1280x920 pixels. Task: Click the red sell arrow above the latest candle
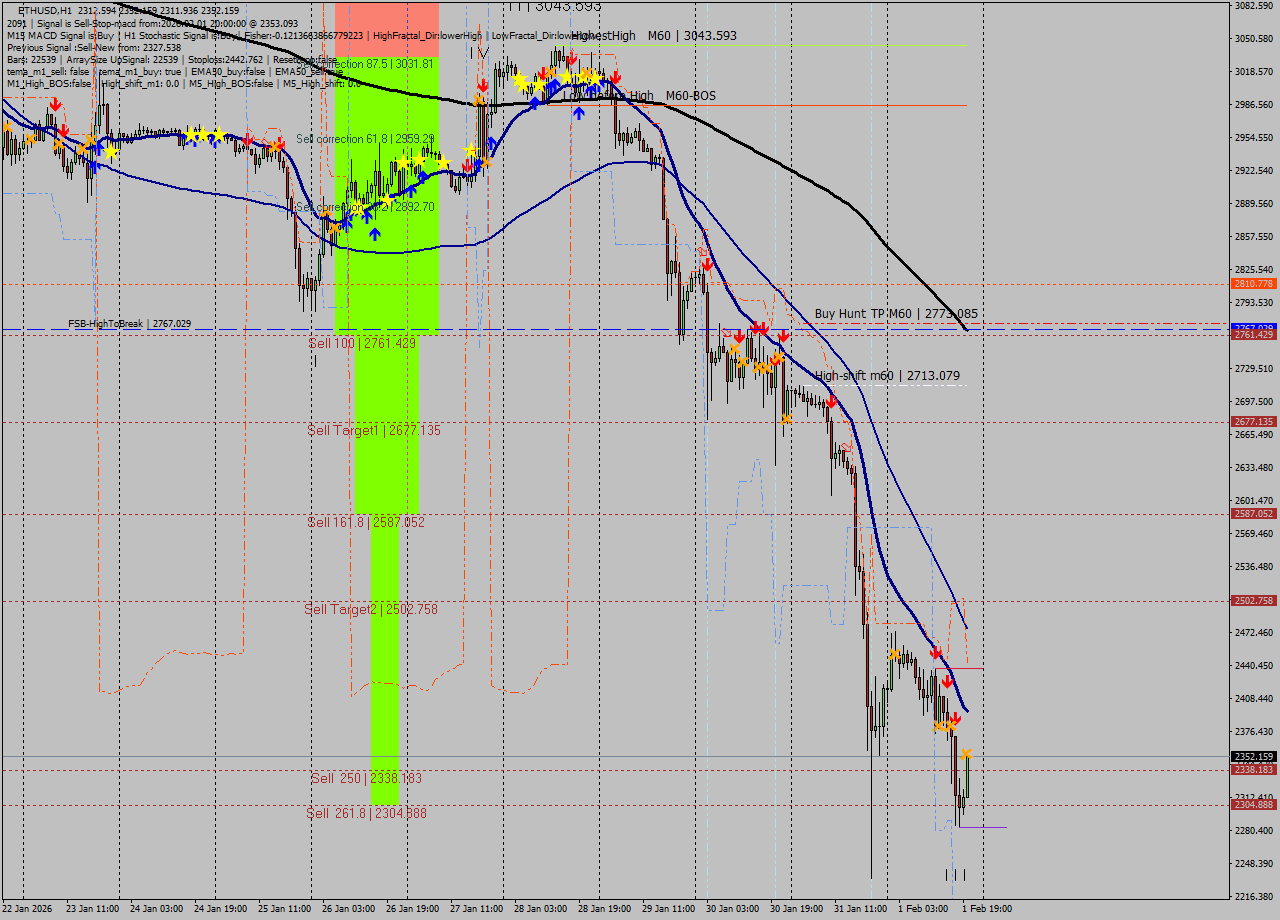(x=957, y=716)
